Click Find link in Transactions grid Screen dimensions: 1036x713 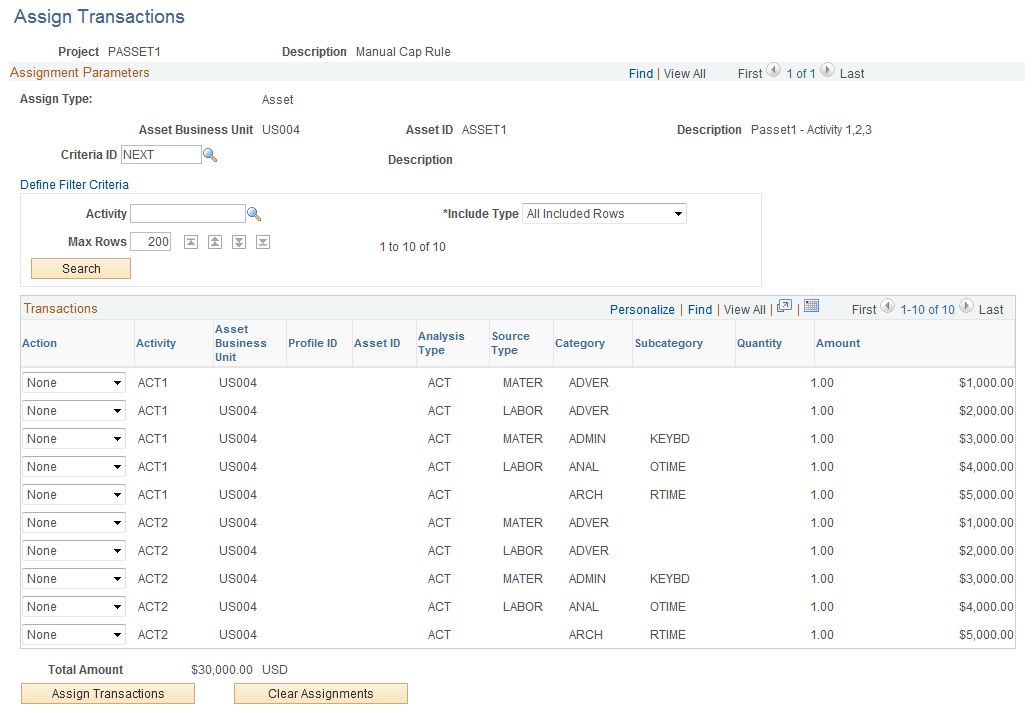point(700,310)
